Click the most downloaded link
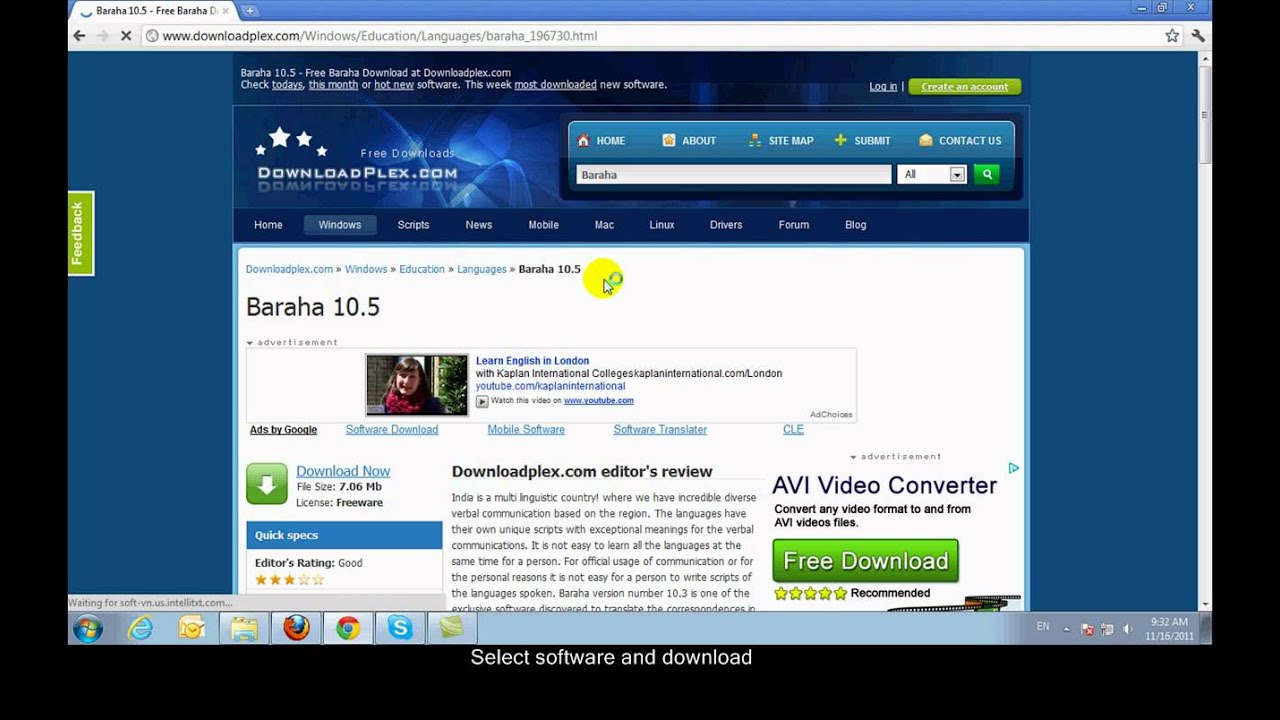 coord(555,85)
